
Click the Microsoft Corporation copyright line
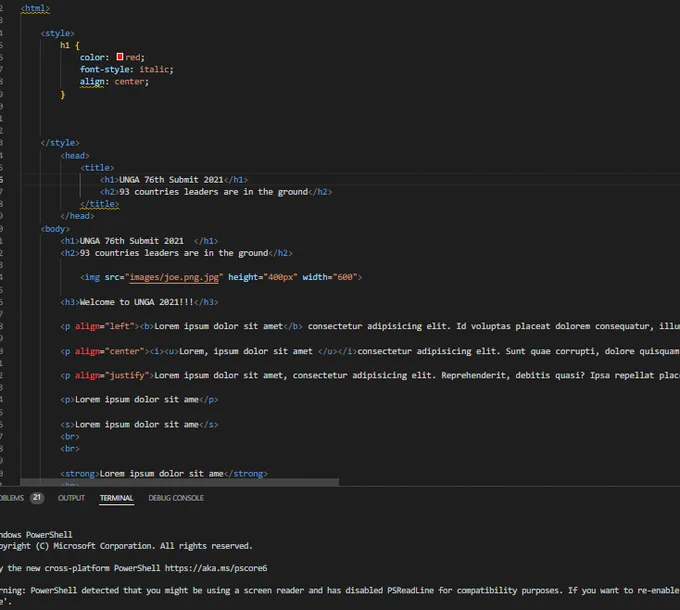tap(126, 546)
